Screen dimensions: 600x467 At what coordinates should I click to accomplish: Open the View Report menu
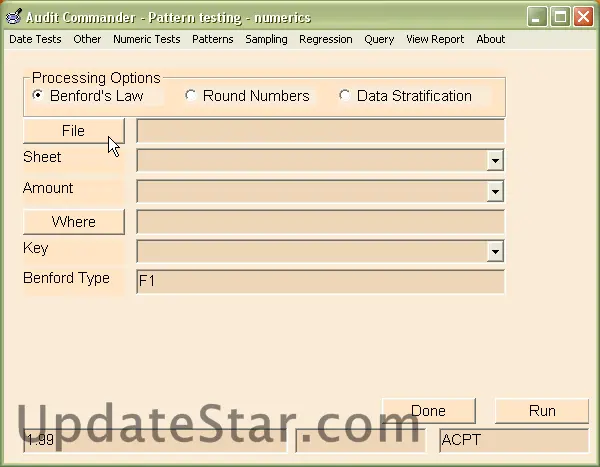point(435,39)
